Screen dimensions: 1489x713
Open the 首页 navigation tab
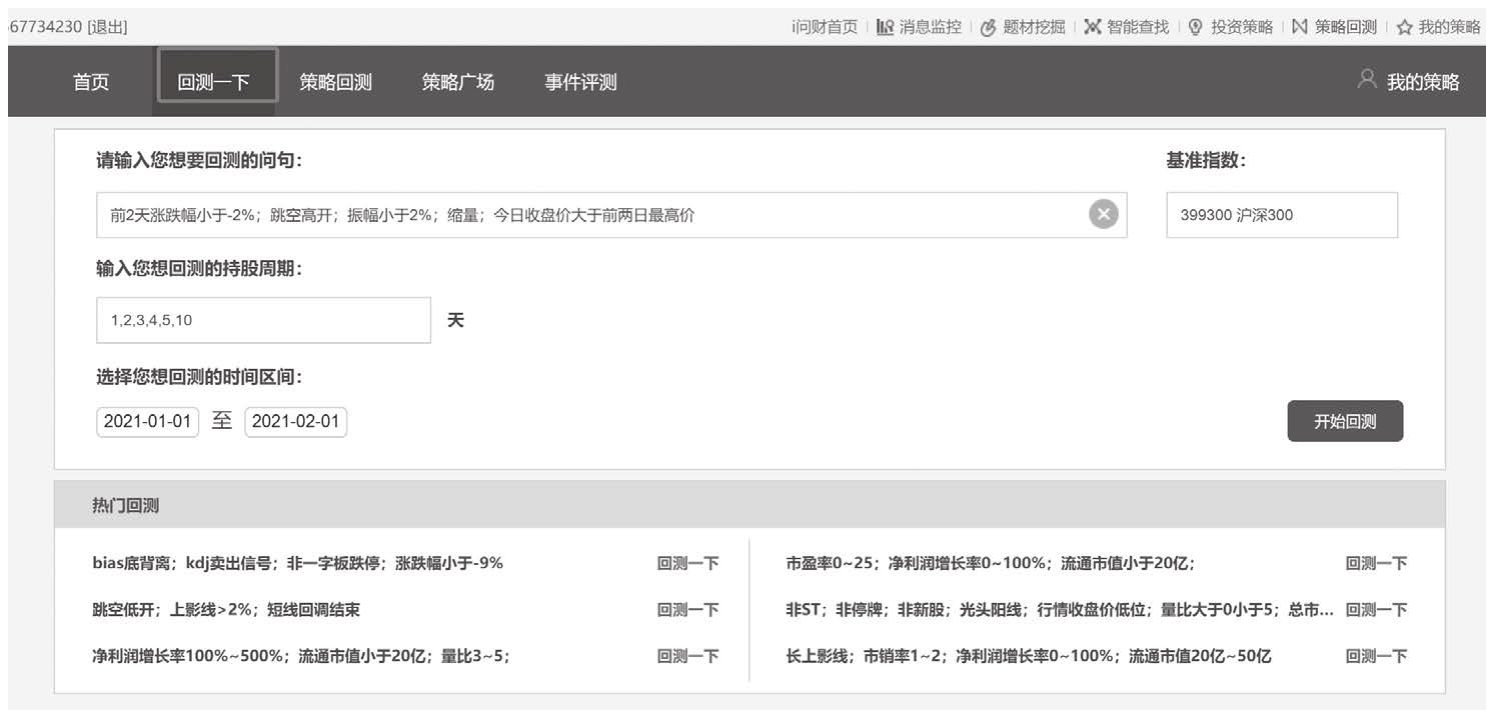[x=91, y=82]
